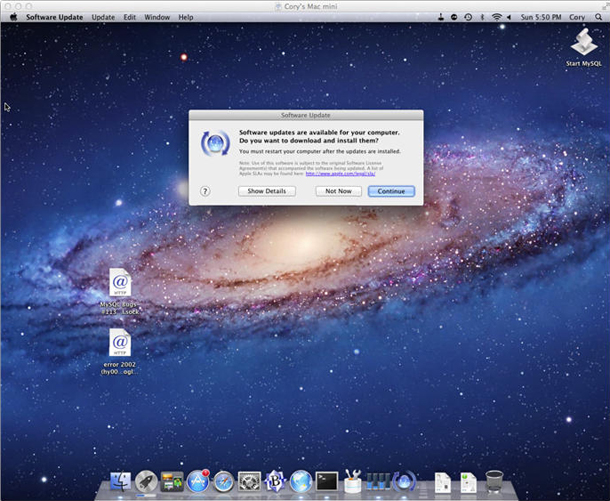This screenshot has height=501, width=610.
Task: Open the App Store in the Dock
Action: coord(199,482)
